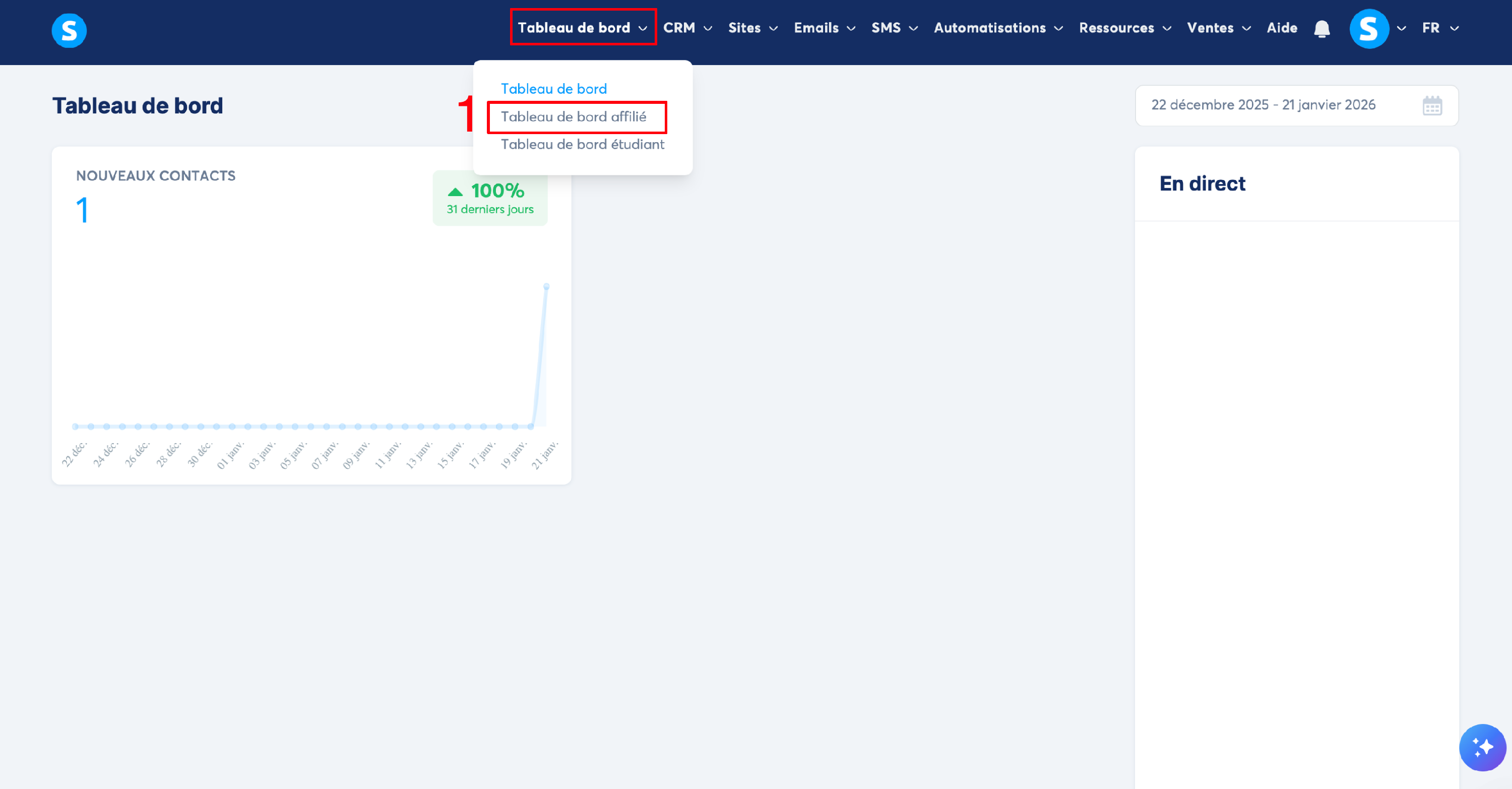The image size is (1512, 789).
Task: Open the calendar icon in date field
Action: click(1431, 106)
